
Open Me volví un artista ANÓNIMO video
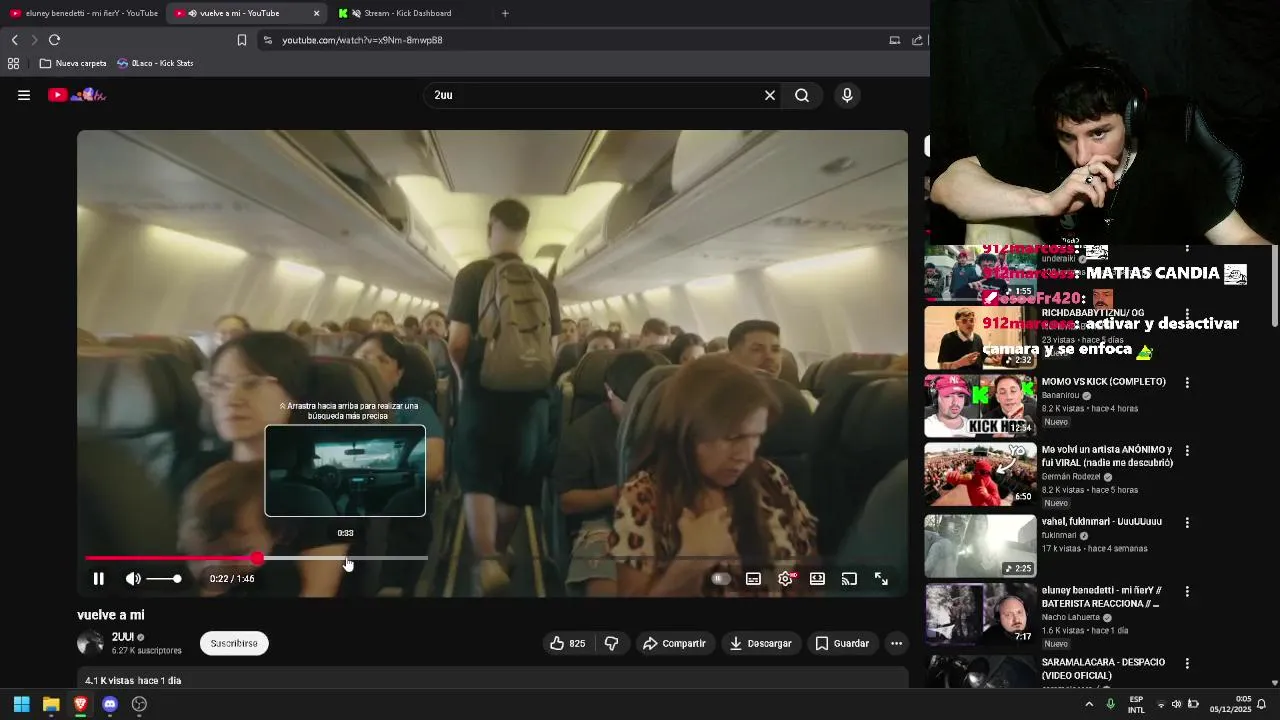tap(1107, 456)
